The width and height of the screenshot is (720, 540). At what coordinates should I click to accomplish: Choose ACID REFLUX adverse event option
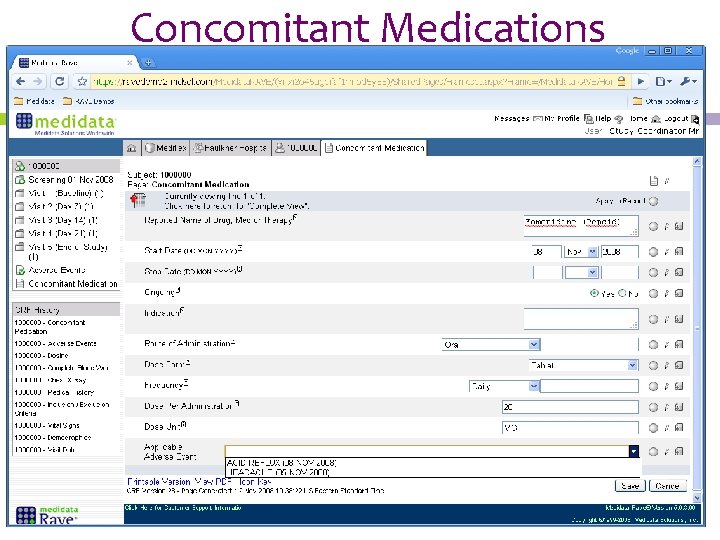281,463
